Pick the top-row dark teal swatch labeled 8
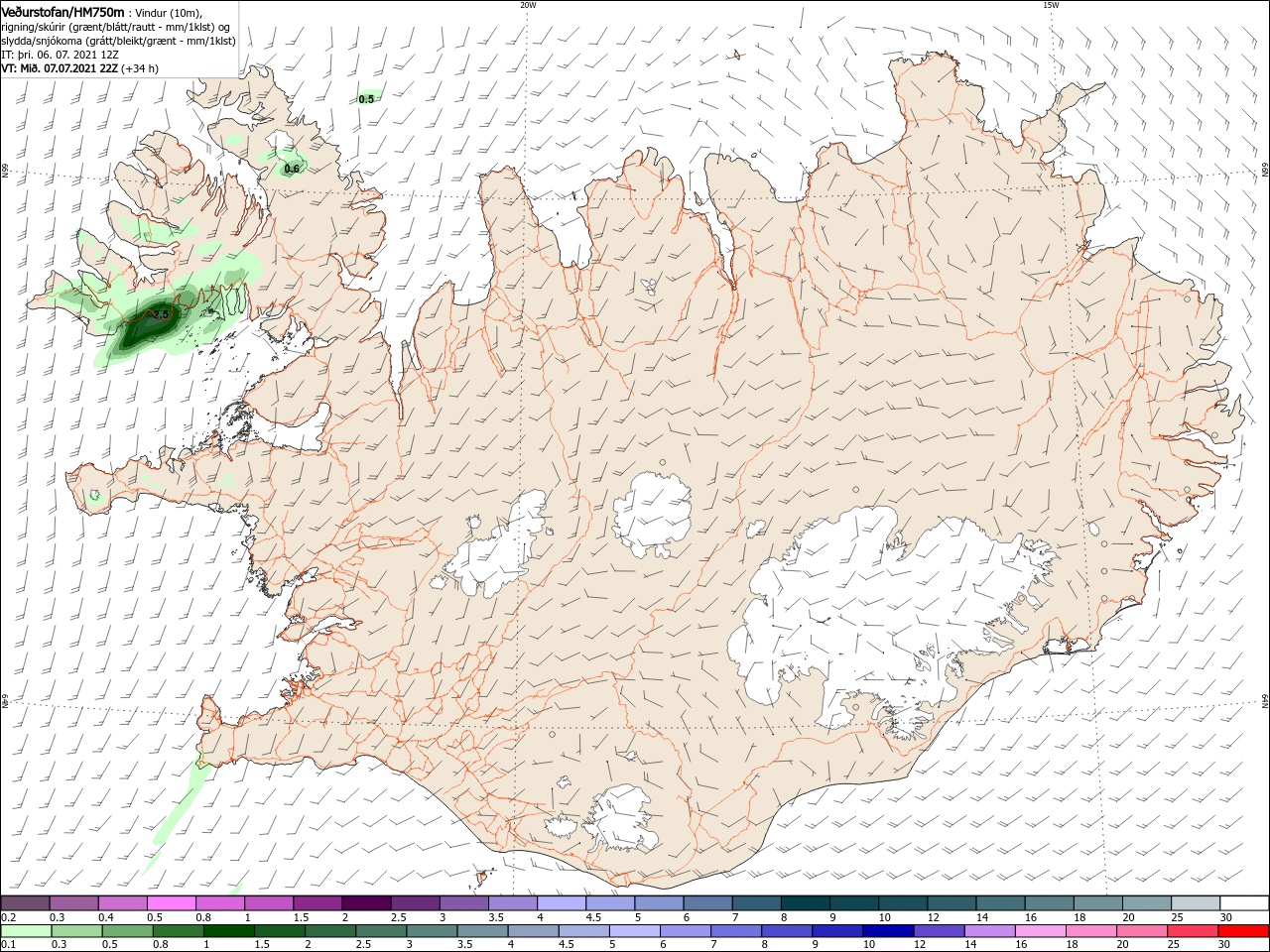 coord(805,902)
